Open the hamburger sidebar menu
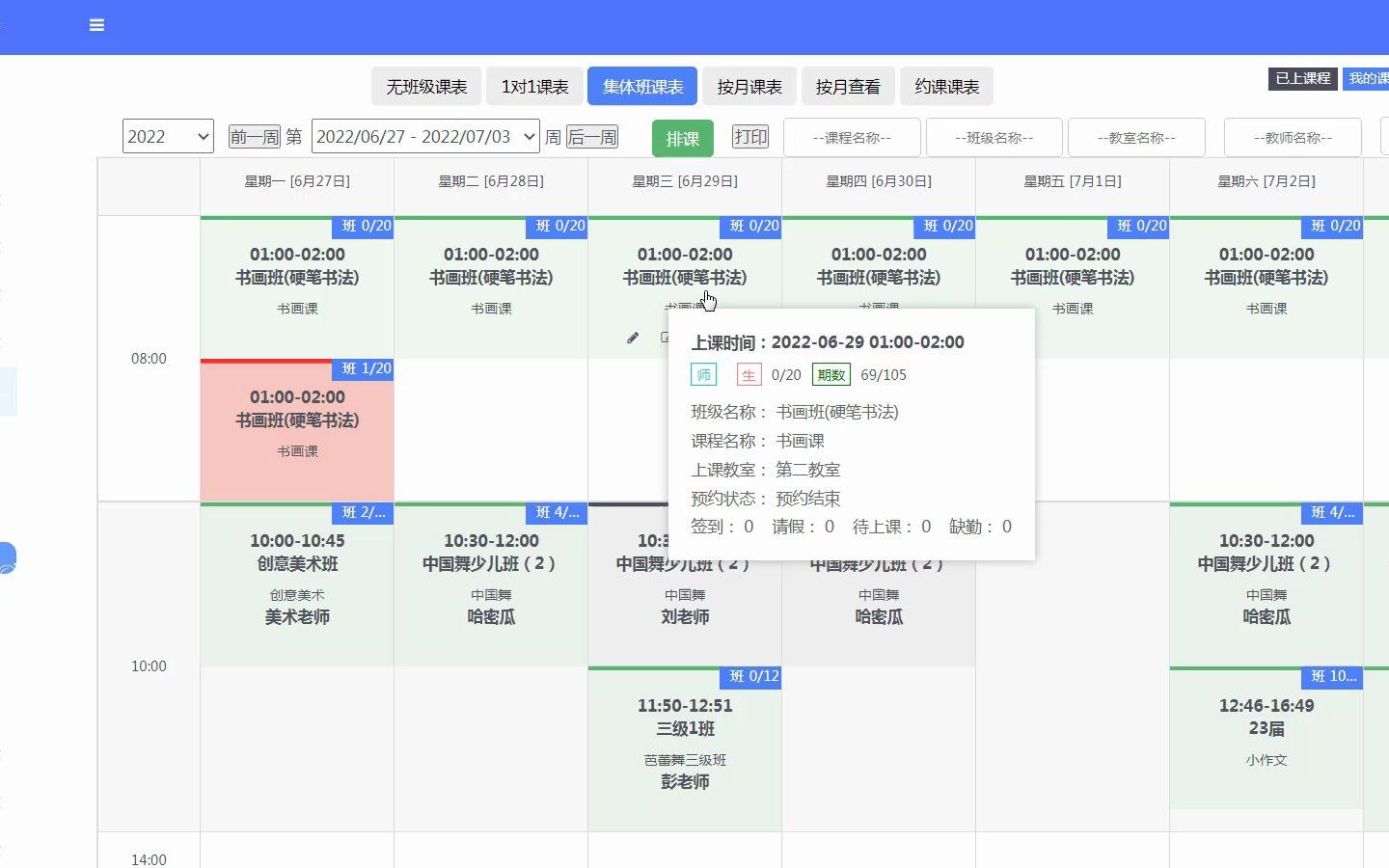Image resolution: width=1389 pixels, height=868 pixels. [96, 25]
